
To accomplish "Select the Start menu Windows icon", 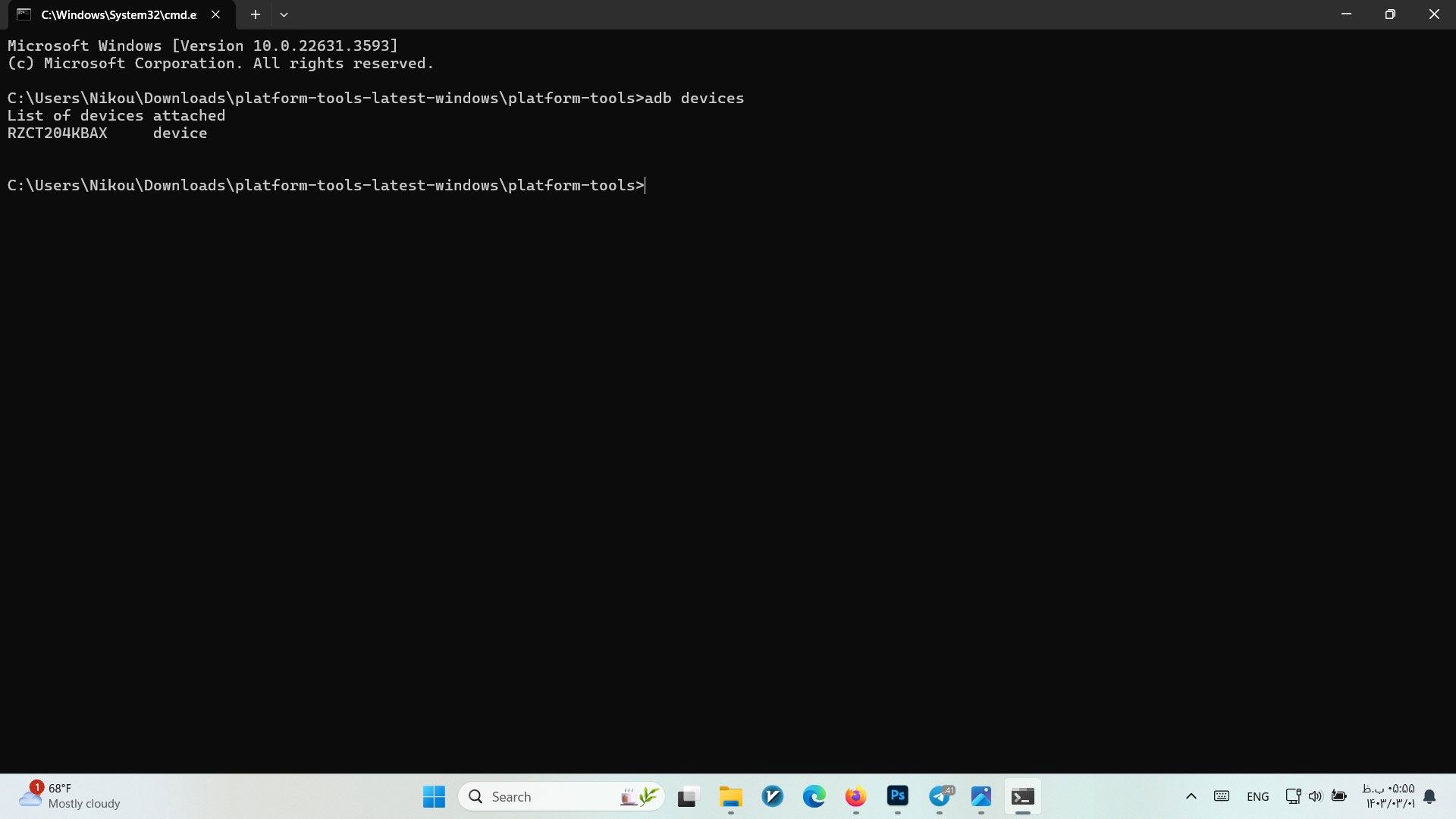I will pos(434,796).
